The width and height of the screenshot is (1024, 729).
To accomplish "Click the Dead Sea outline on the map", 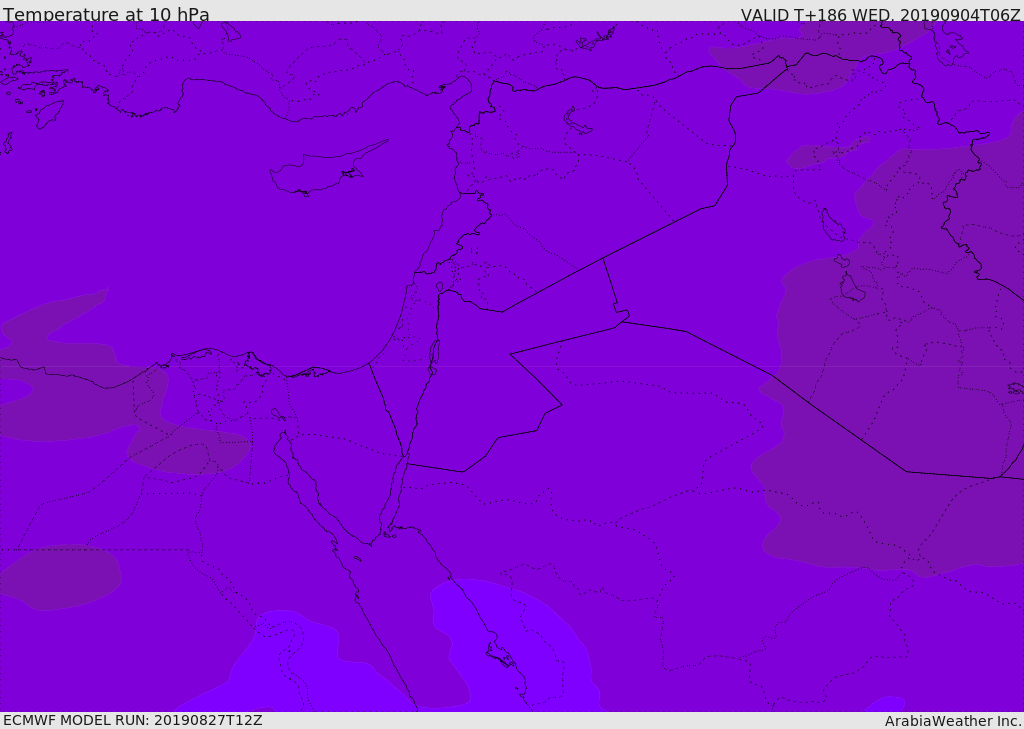I will (x=434, y=357).
